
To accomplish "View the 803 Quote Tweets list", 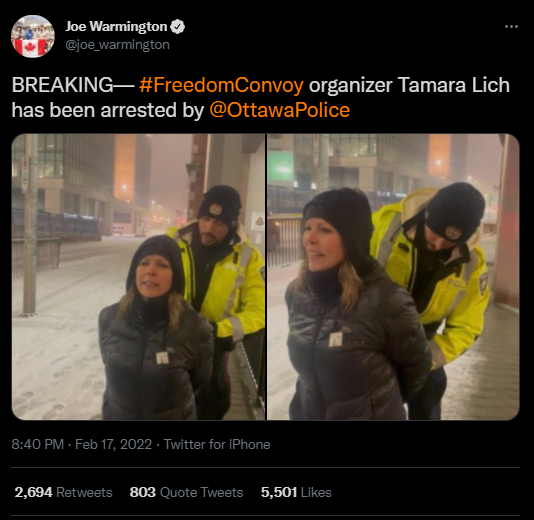I will coord(186,492).
